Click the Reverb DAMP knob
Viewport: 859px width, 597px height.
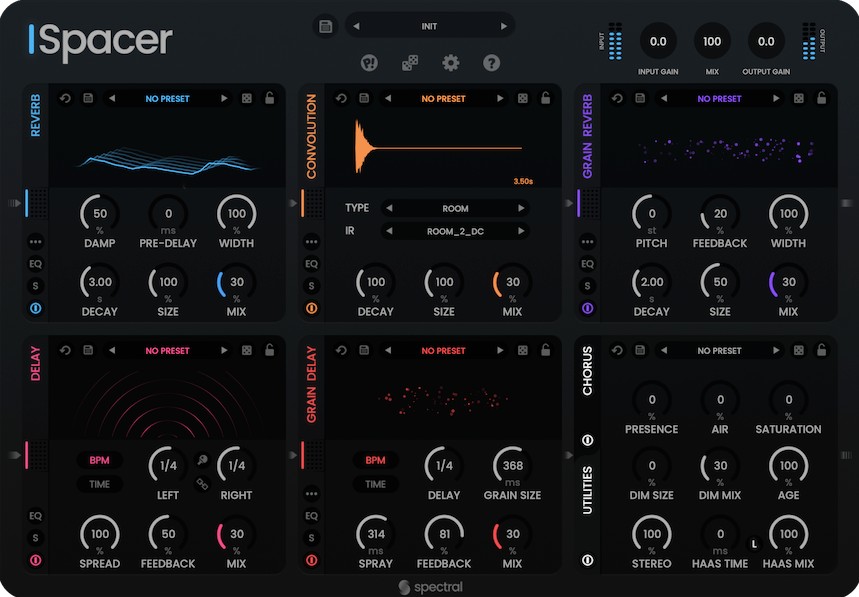coord(100,215)
